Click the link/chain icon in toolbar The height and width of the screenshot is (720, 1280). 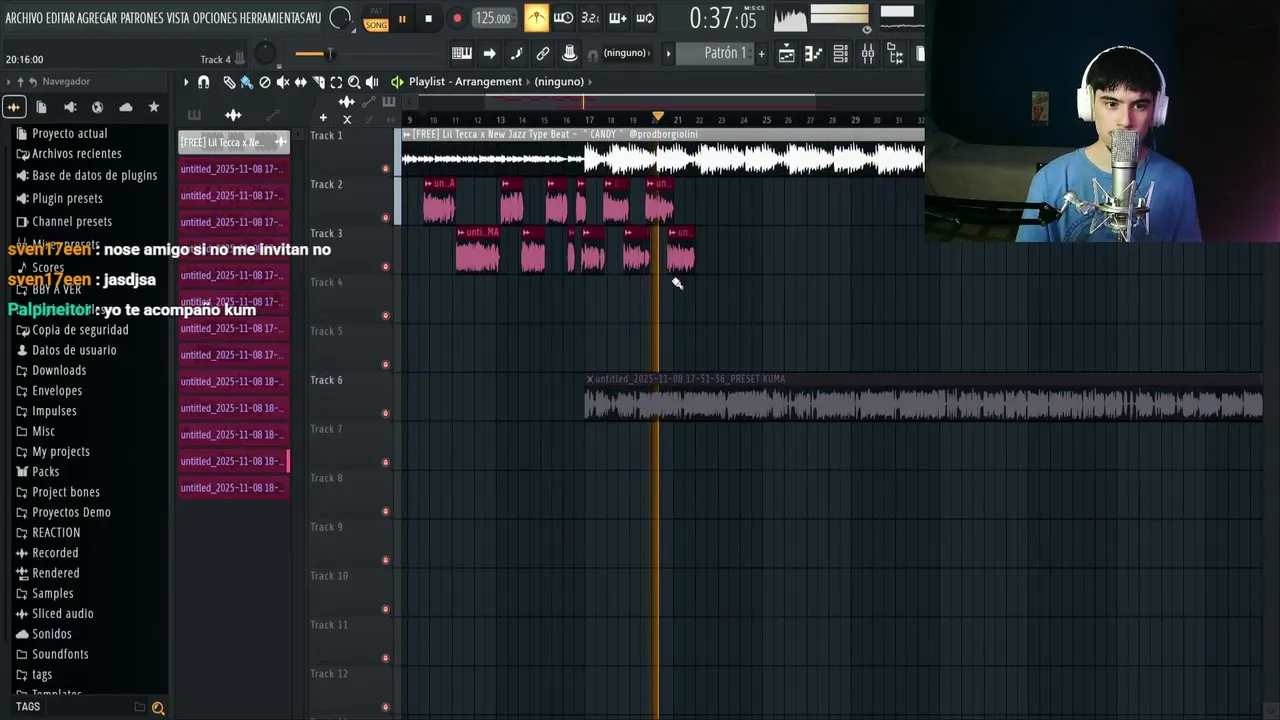pyautogui.click(x=543, y=54)
